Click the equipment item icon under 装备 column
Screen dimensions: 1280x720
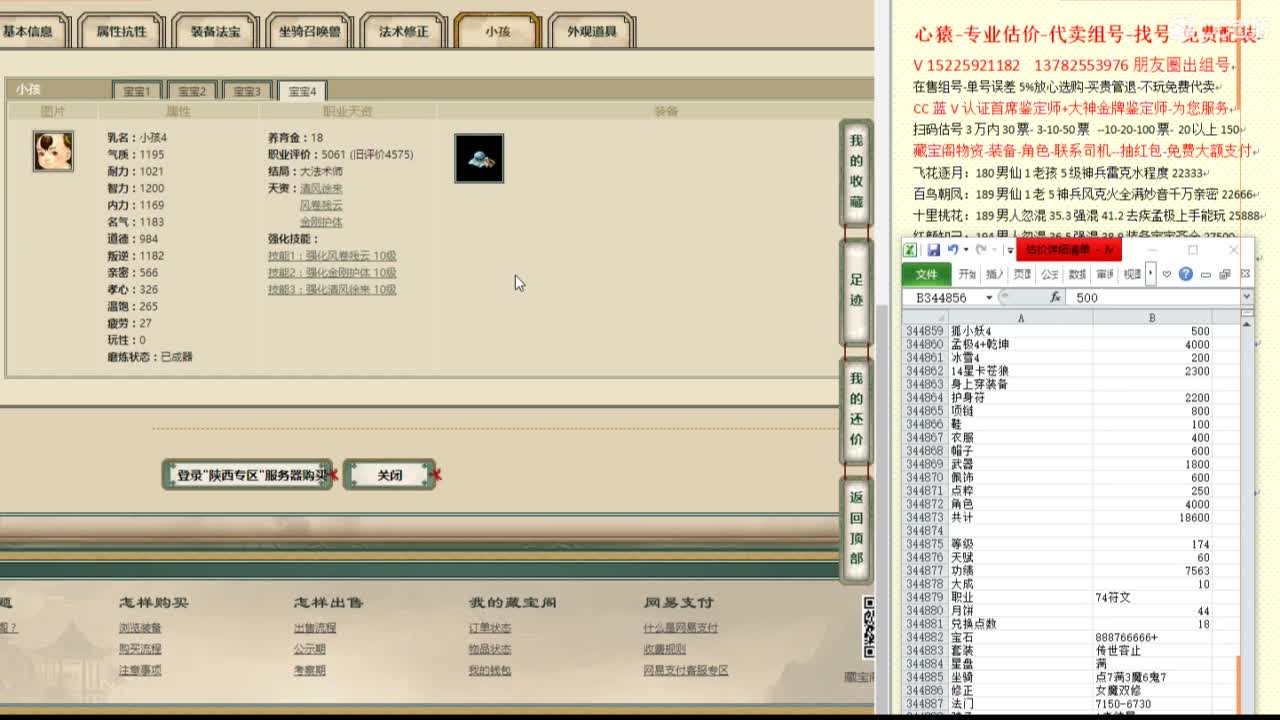pos(479,158)
